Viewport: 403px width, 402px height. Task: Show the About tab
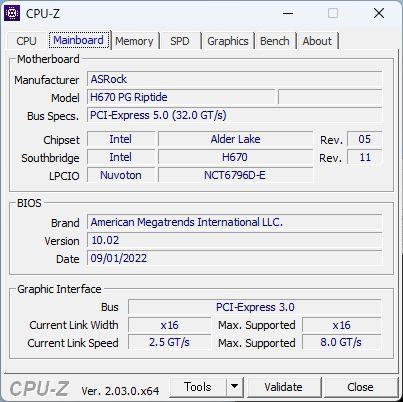pos(317,41)
